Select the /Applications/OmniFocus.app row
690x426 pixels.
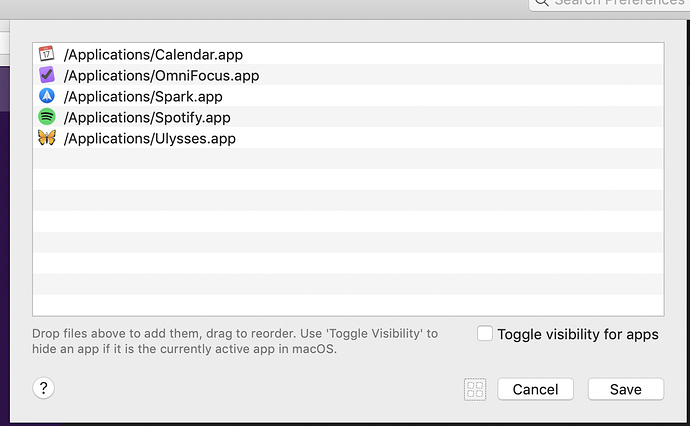(348, 75)
